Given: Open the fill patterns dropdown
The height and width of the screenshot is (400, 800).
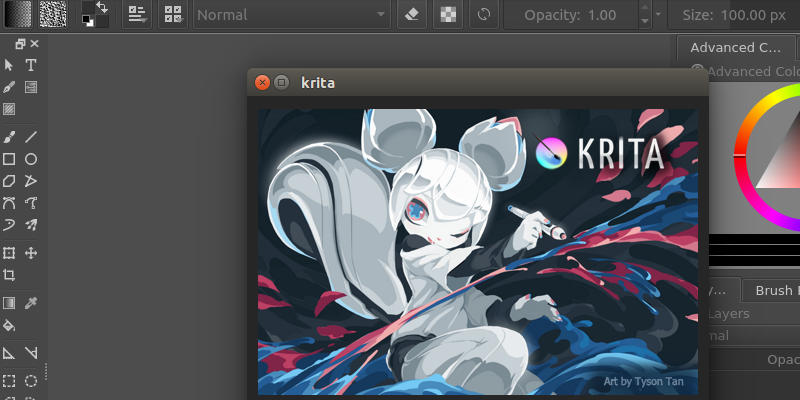Looking at the screenshot, I should click(x=53, y=14).
